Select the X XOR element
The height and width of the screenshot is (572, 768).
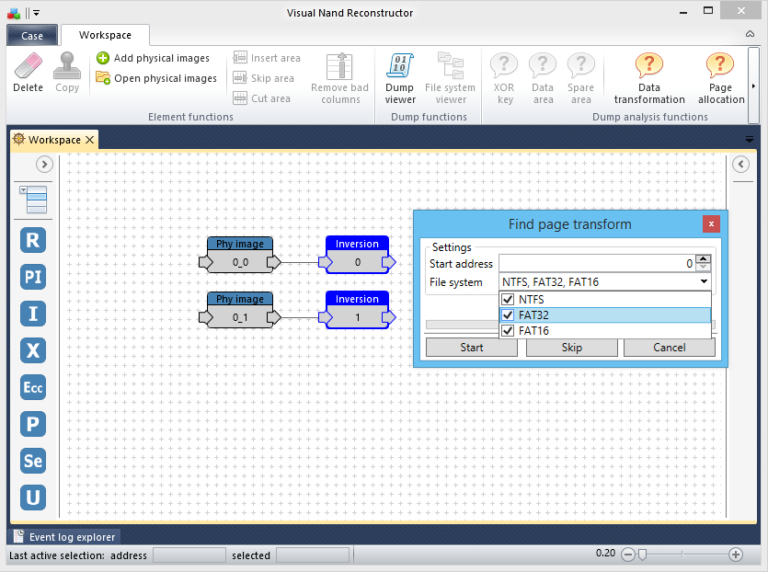33,351
